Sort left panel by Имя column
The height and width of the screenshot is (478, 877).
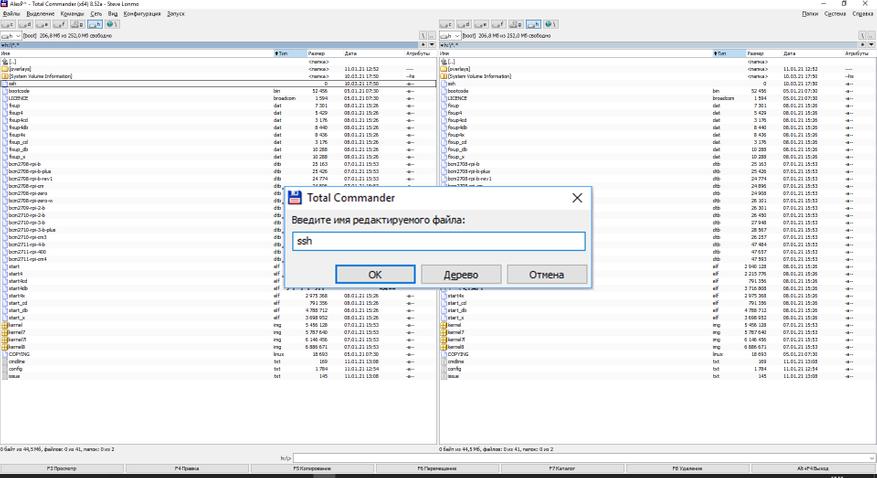(x=136, y=53)
